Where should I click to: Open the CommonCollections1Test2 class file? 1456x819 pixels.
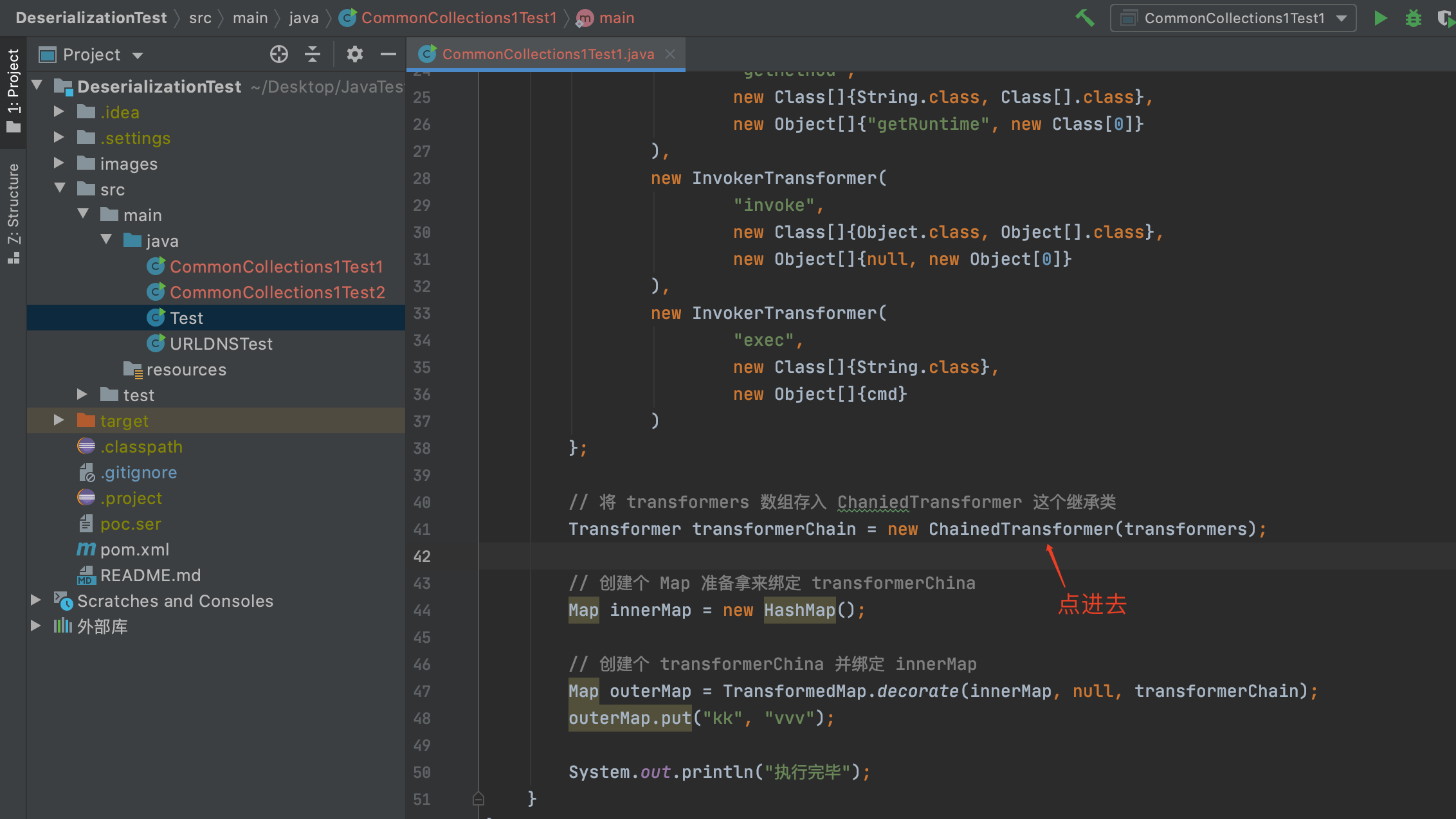(x=277, y=292)
